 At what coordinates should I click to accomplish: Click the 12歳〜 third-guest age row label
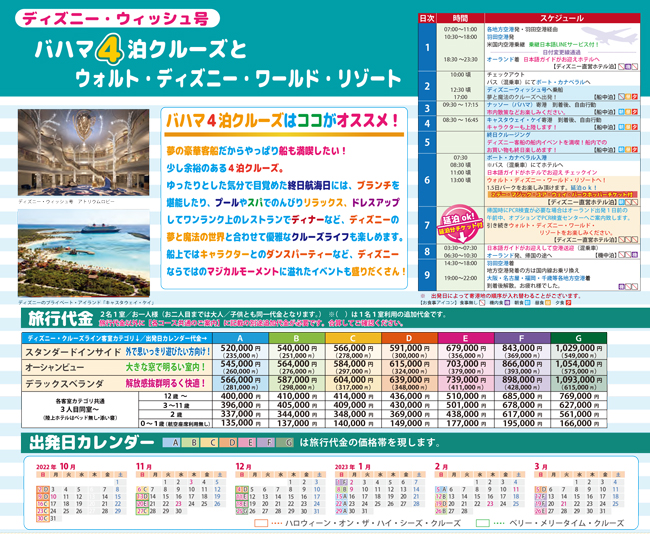(175, 396)
